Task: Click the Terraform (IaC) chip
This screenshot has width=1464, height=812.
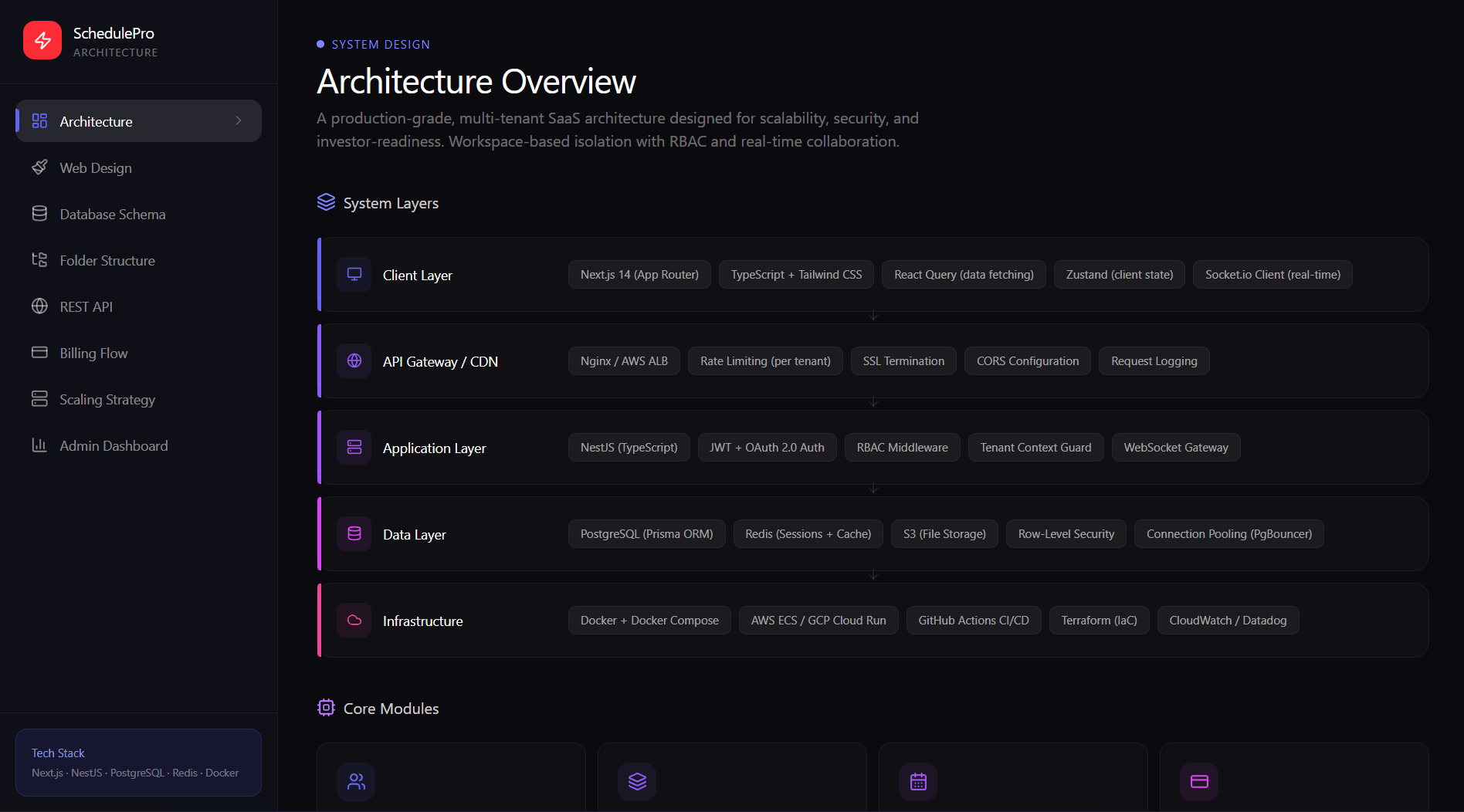Action: [x=1099, y=620]
